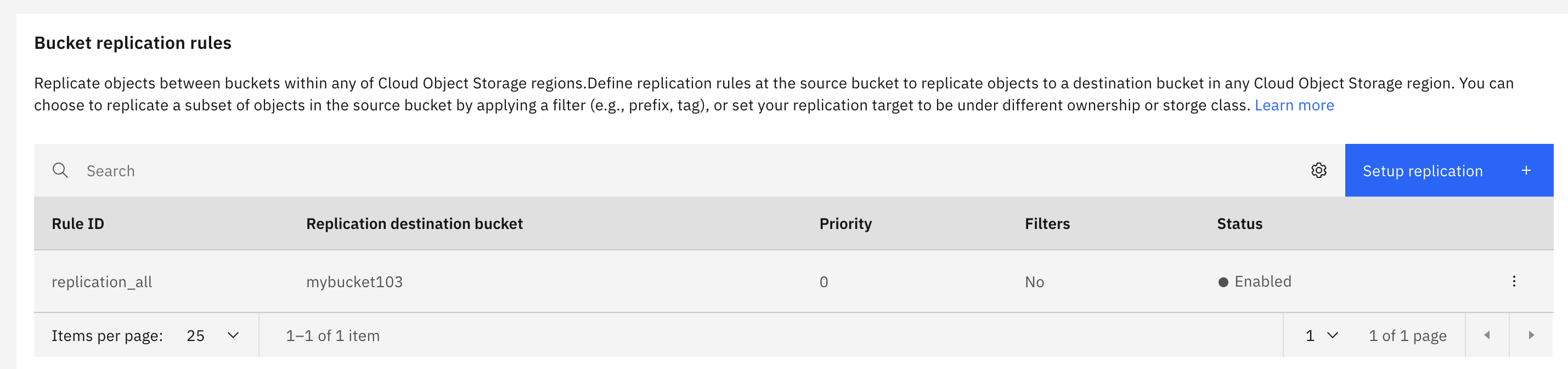
Task: Click the Priority column header
Action: 845,223
